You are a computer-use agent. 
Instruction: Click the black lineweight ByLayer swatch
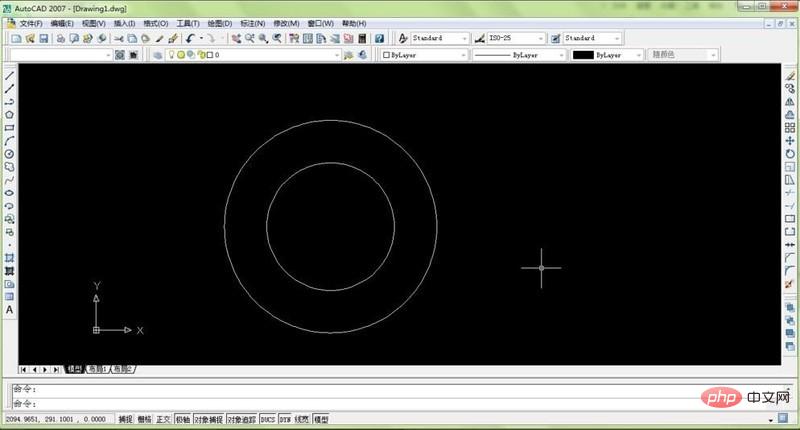click(583, 55)
